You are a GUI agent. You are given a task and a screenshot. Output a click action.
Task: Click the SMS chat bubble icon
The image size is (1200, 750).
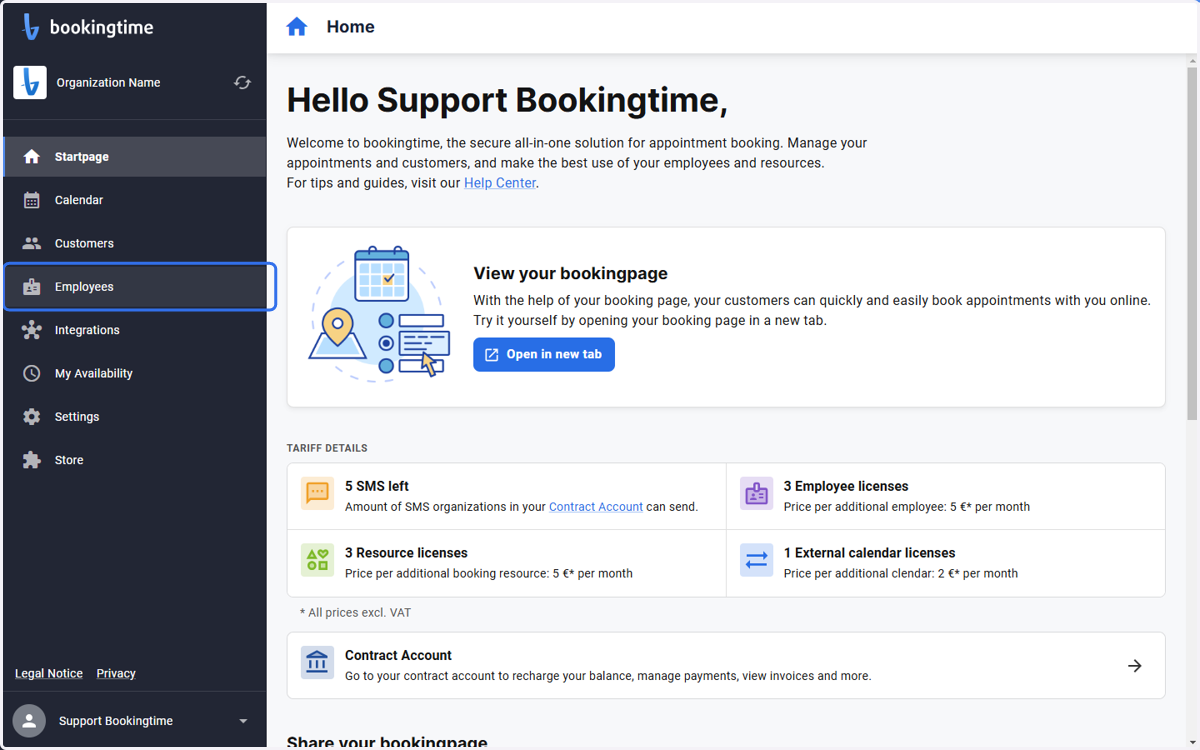[318, 493]
